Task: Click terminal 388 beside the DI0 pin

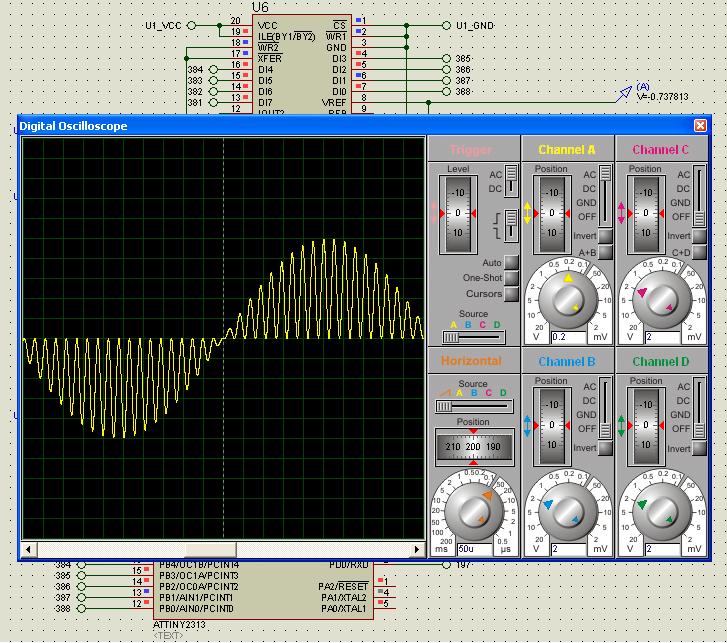Action: 446,92
